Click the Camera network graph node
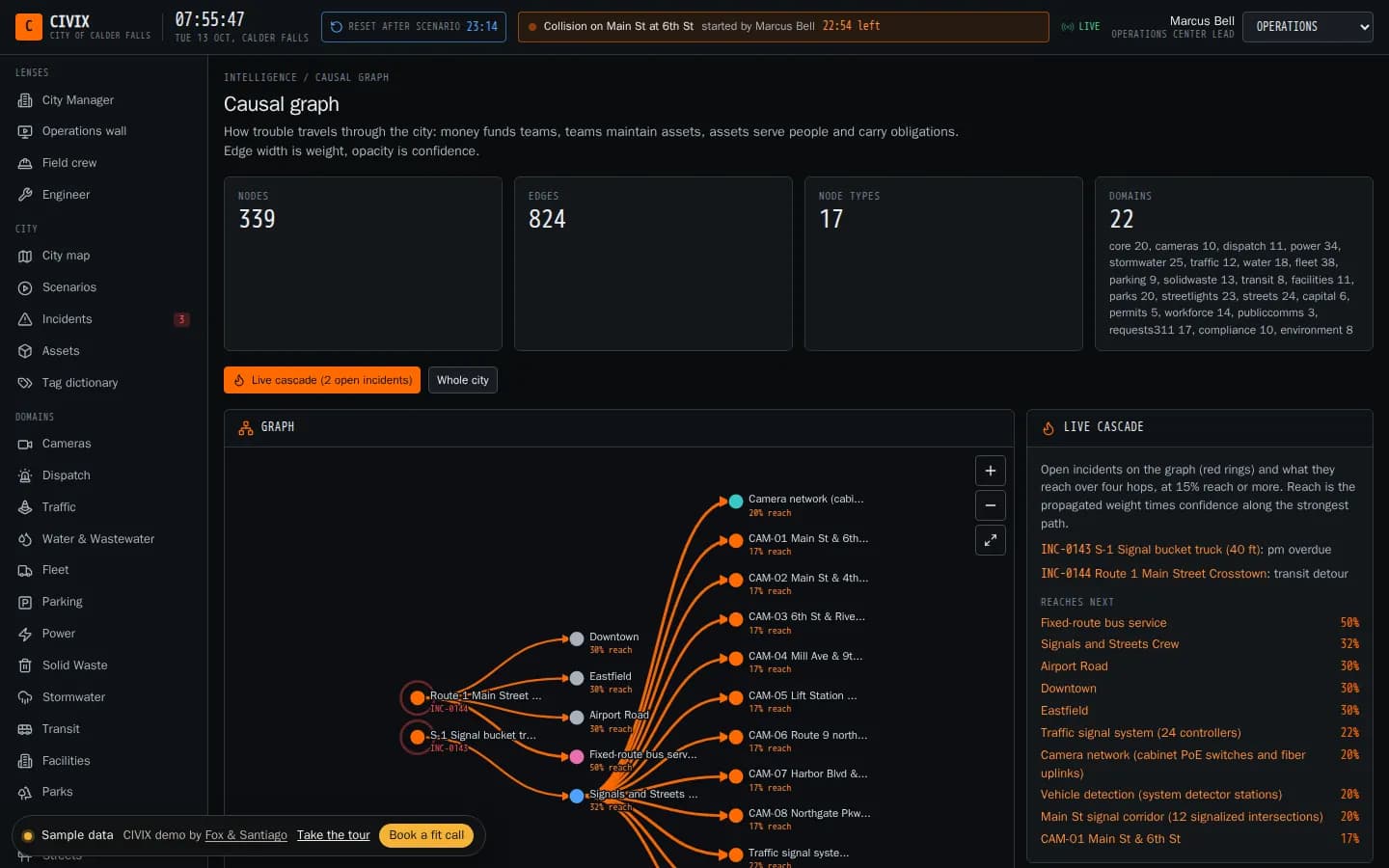This screenshot has height=868, width=1389. pyautogui.click(x=736, y=502)
